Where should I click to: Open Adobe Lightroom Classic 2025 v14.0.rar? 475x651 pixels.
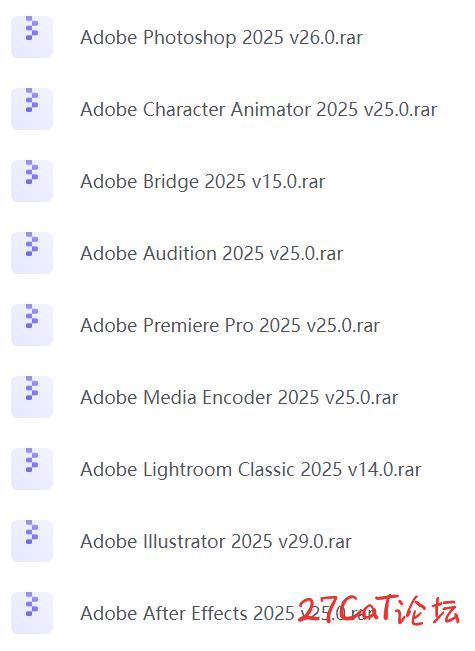pyautogui.click(x=251, y=470)
